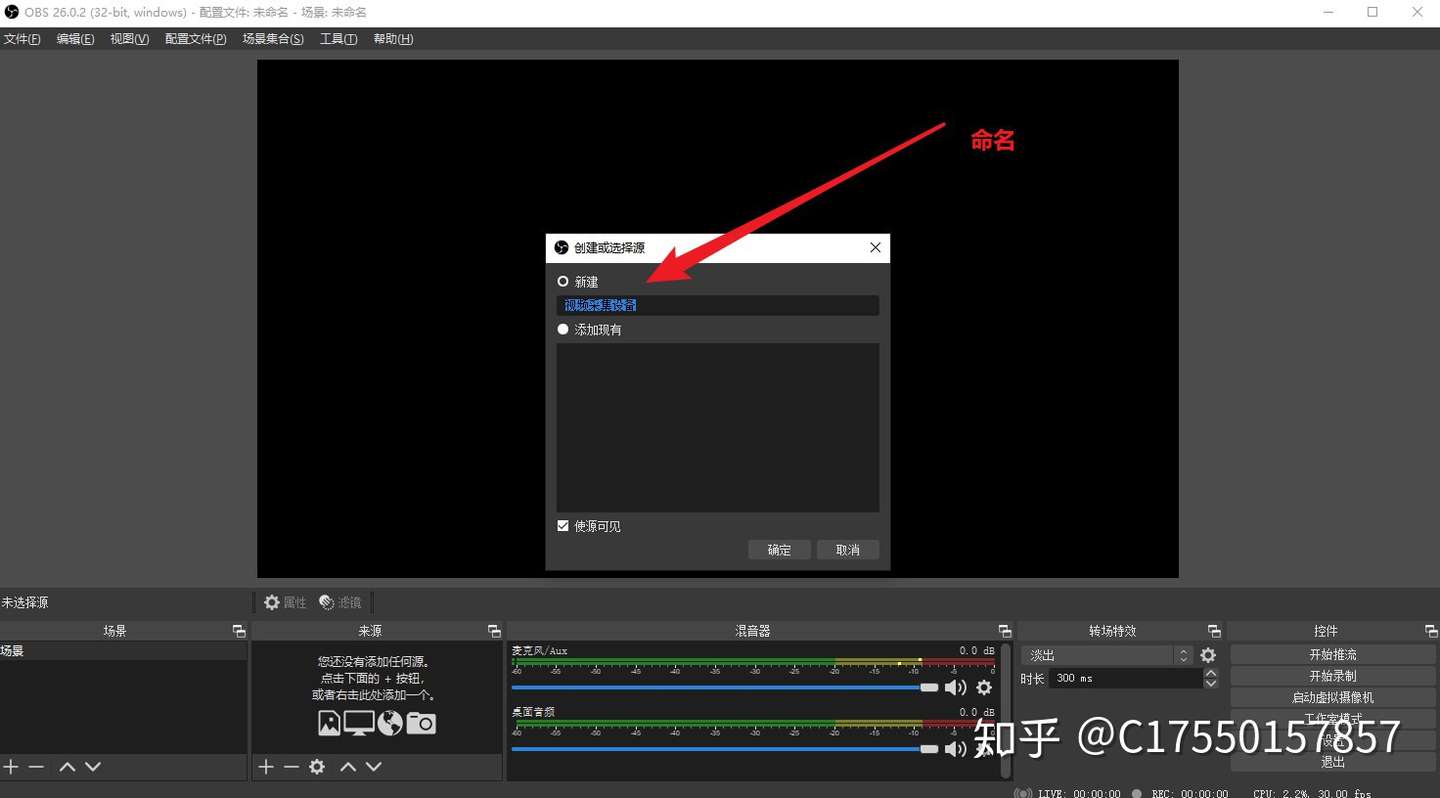Open the 编辑 menu
Viewport: 1440px width, 798px height.
point(75,39)
